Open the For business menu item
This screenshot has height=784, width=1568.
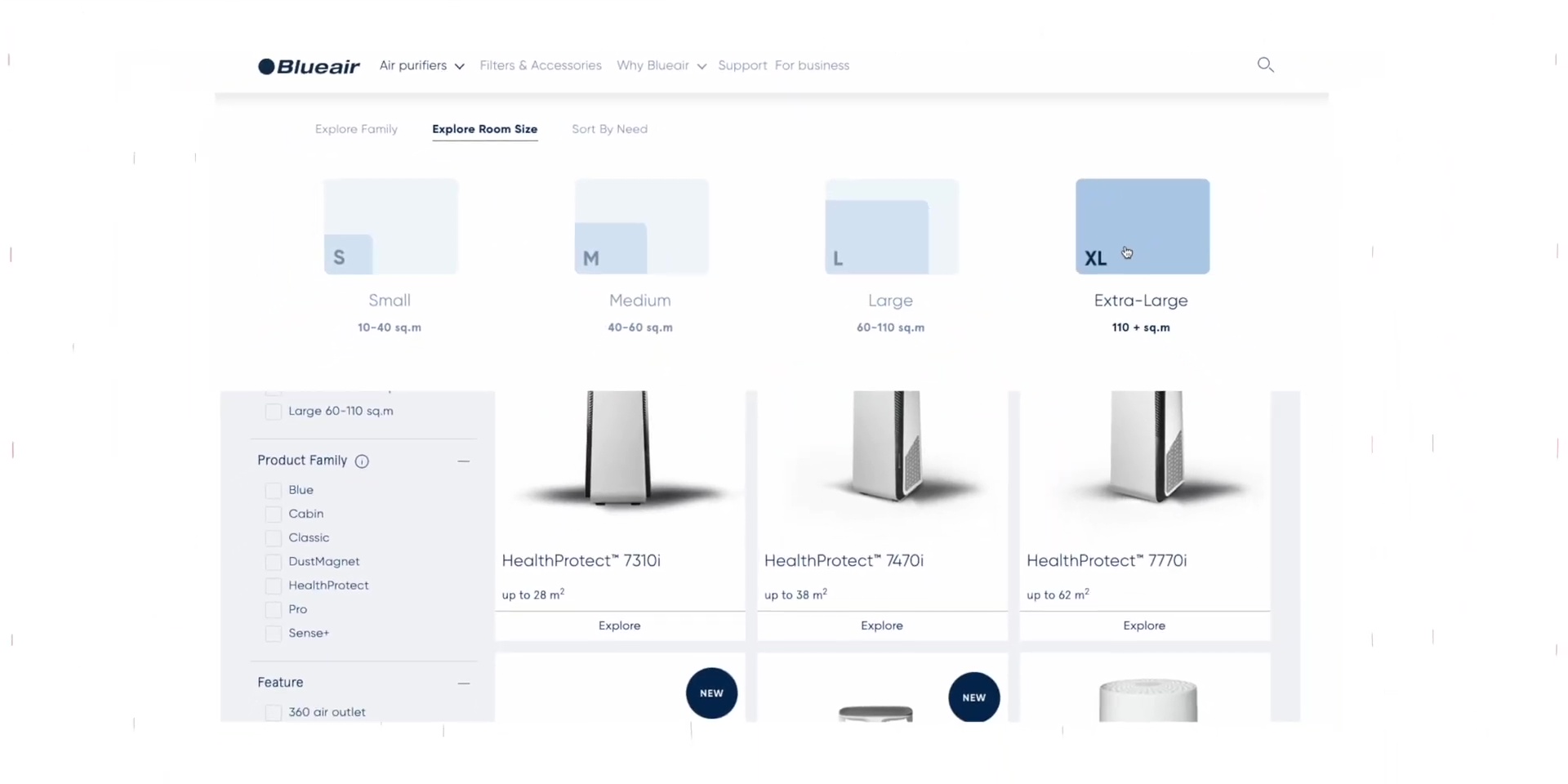(x=812, y=65)
